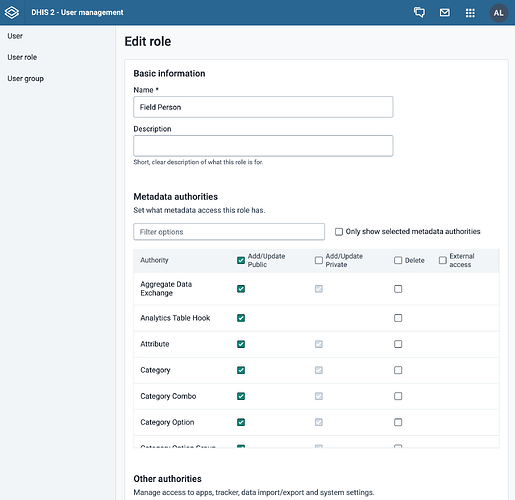Uncheck the Add/Update Public header checkbox
Image resolution: width=515 pixels, height=500 pixels.
pyautogui.click(x=241, y=260)
